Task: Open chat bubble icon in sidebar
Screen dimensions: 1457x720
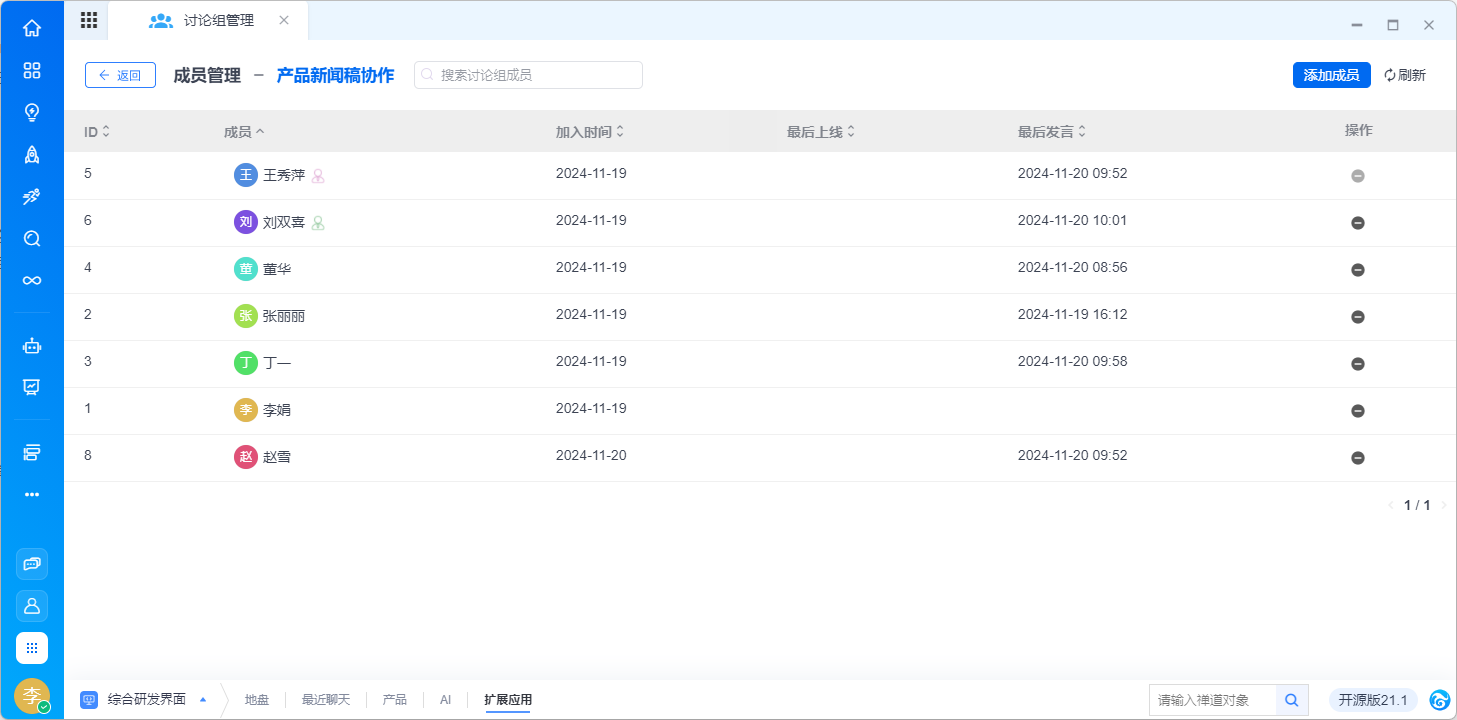Action: pyautogui.click(x=32, y=564)
